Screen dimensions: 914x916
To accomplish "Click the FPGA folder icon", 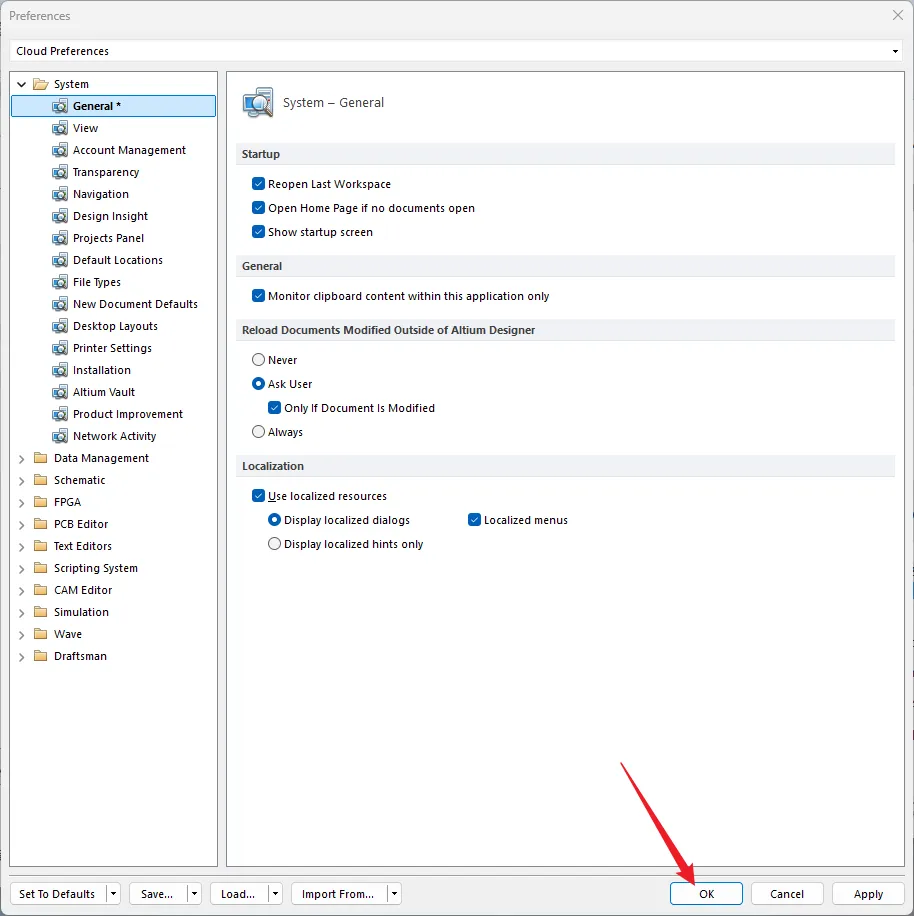I will pyautogui.click(x=40, y=502).
